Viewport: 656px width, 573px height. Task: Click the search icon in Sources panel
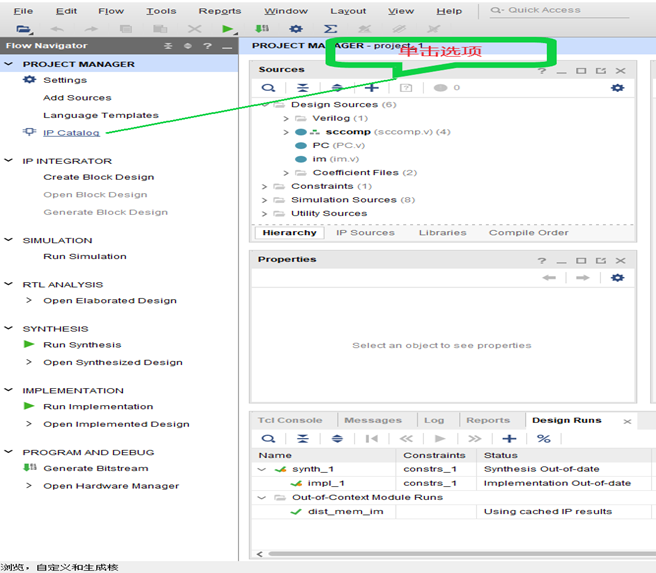pyautogui.click(x=268, y=88)
